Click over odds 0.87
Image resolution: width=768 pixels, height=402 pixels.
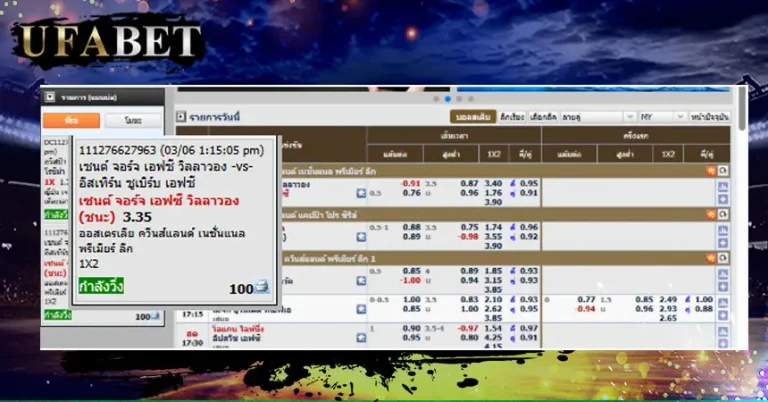pos(469,184)
